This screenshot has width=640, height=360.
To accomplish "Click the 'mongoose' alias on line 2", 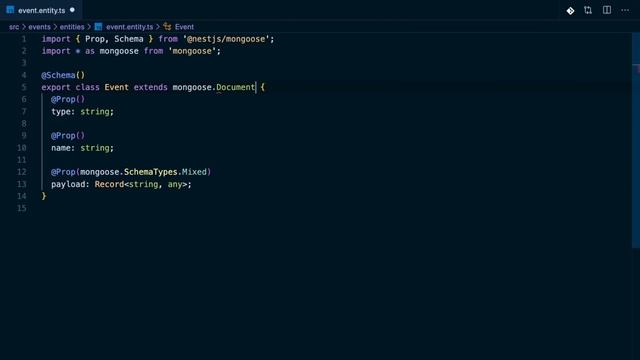I will pos(119,51).
